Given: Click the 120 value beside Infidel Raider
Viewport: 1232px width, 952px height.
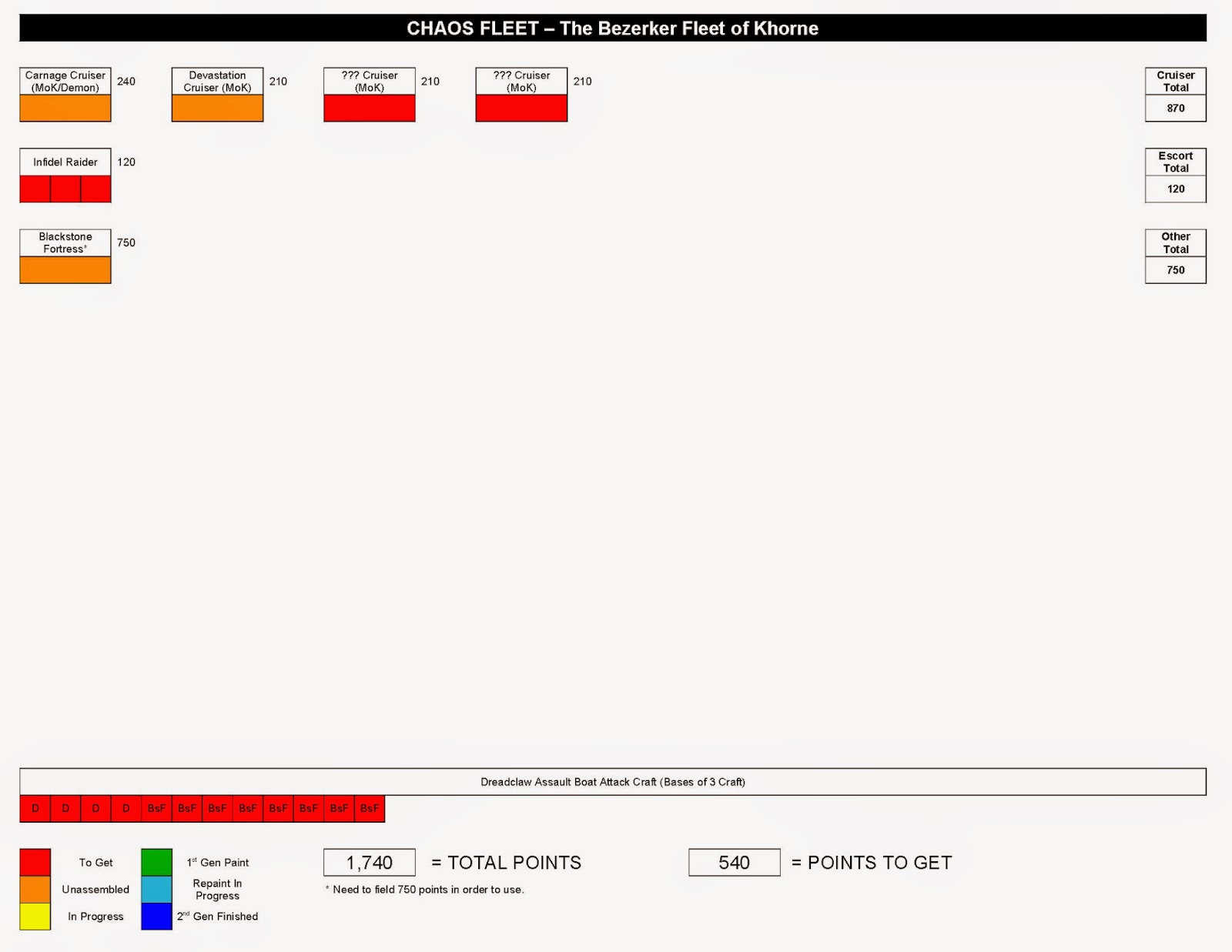Looking at the screenshot, I should [126, 162].
